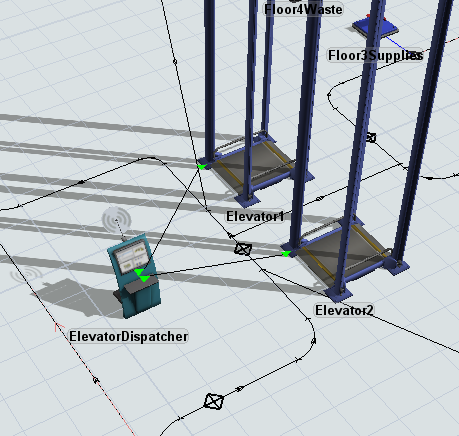Click the dispatcher's monitor screen
Image resolution: width=459 pixels, height=436 pixels.
131,257
